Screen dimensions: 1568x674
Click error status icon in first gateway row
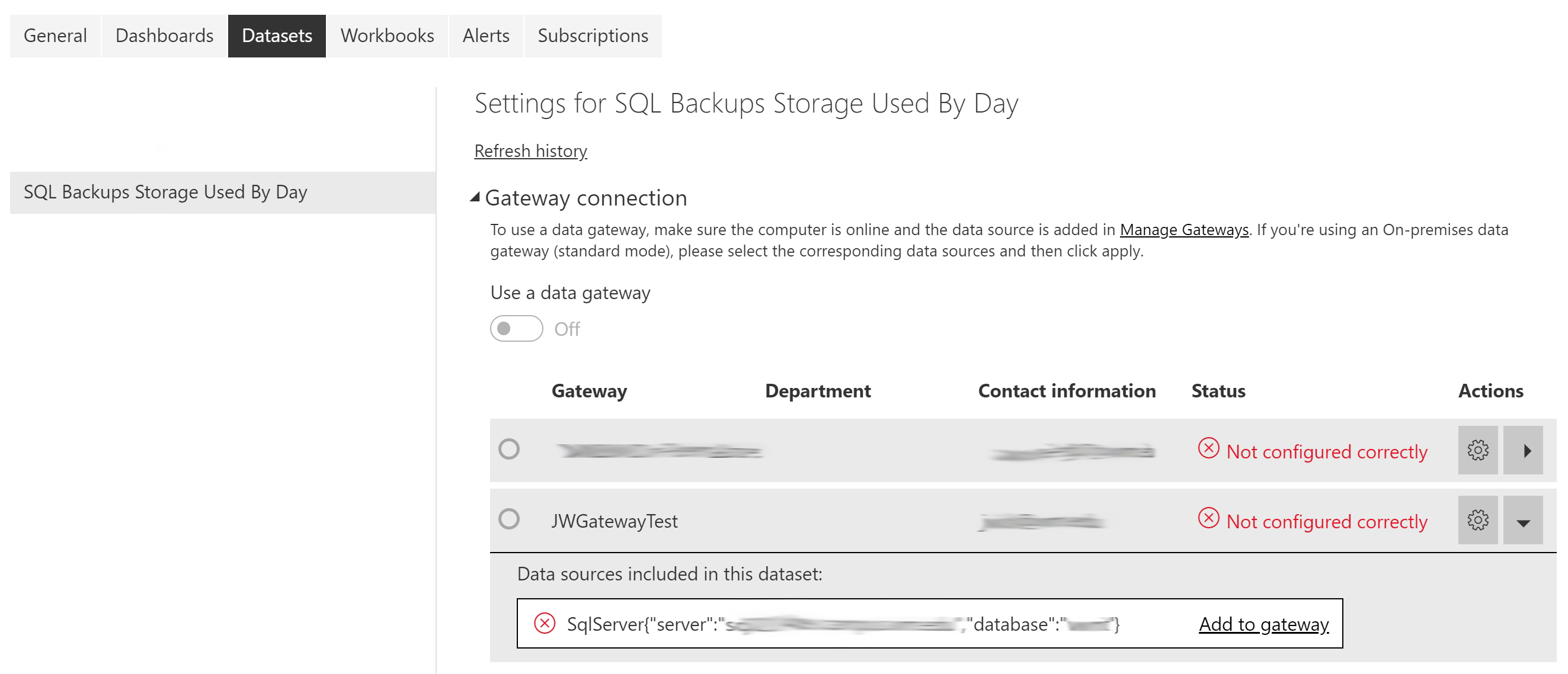[x=1208, y=448]
